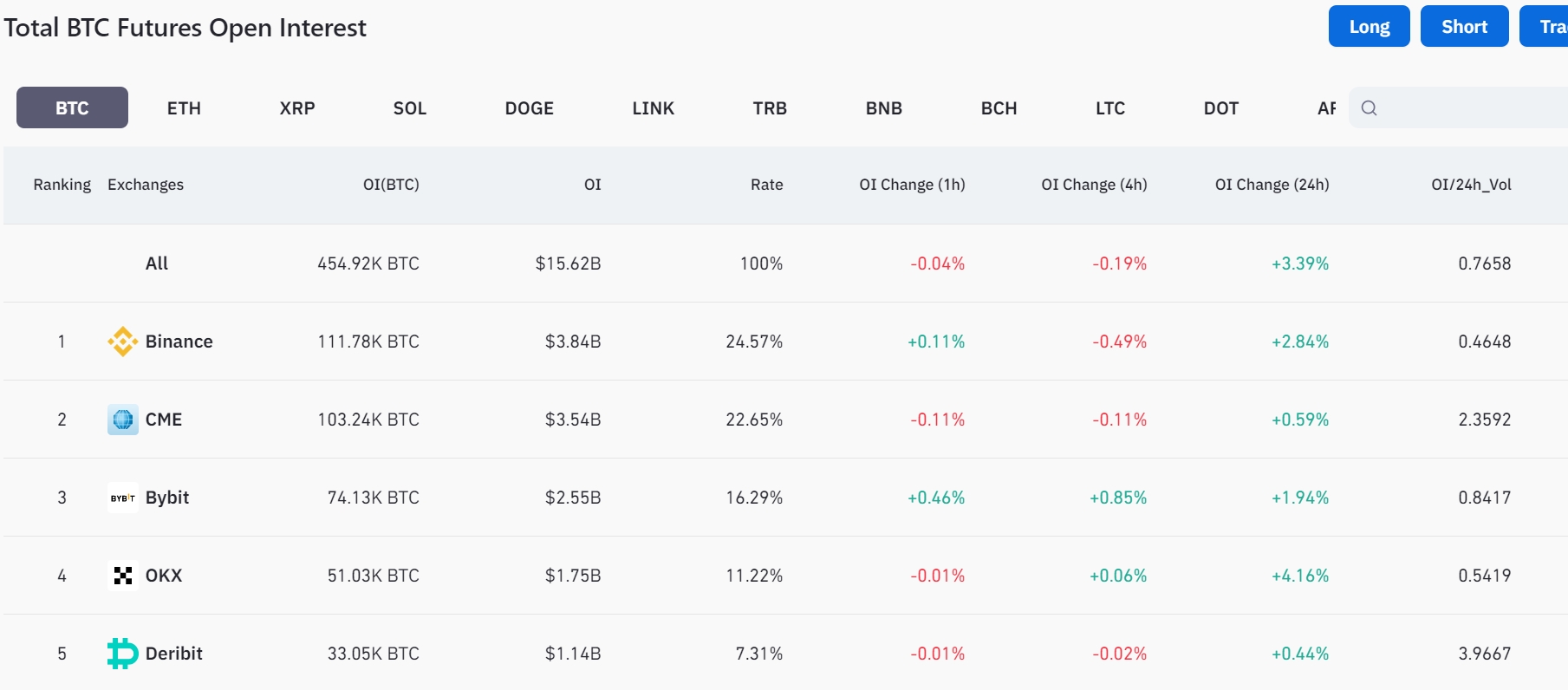Screen dimensions: 1568x690
Task: Click the Deribit green logo icon
Action: 122,654
